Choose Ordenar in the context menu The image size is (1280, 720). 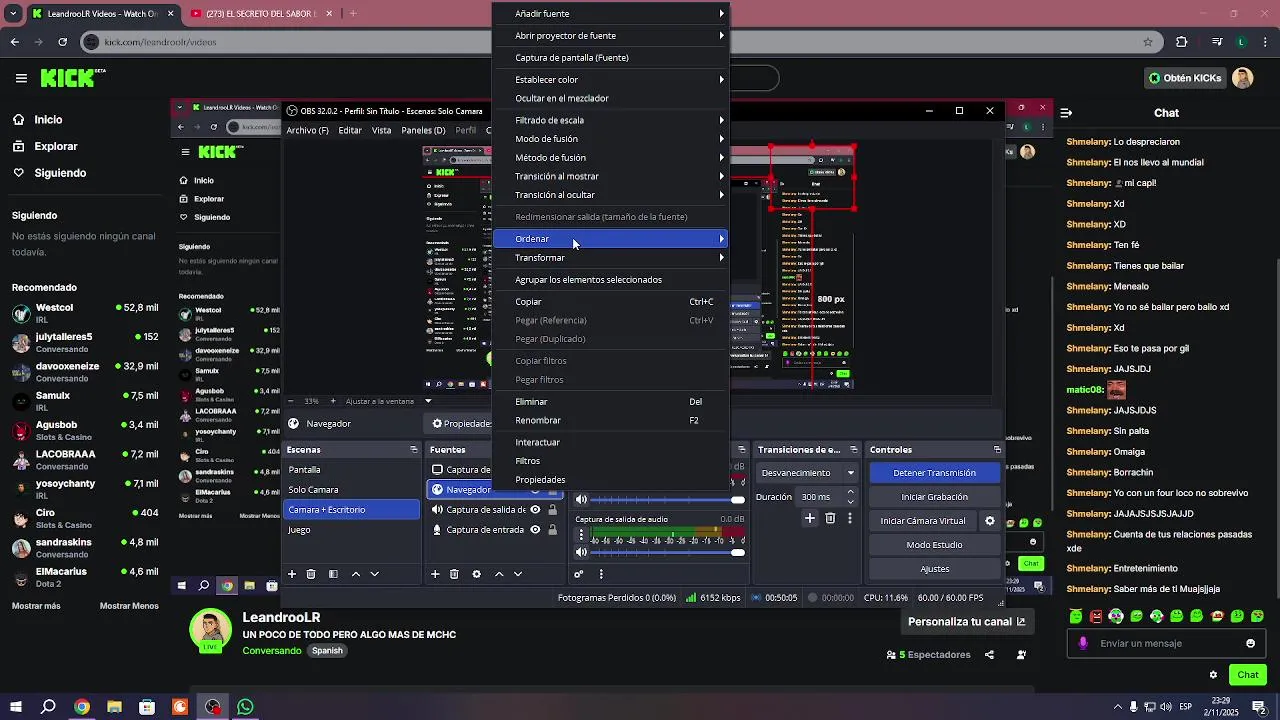(x=611, y=239)
